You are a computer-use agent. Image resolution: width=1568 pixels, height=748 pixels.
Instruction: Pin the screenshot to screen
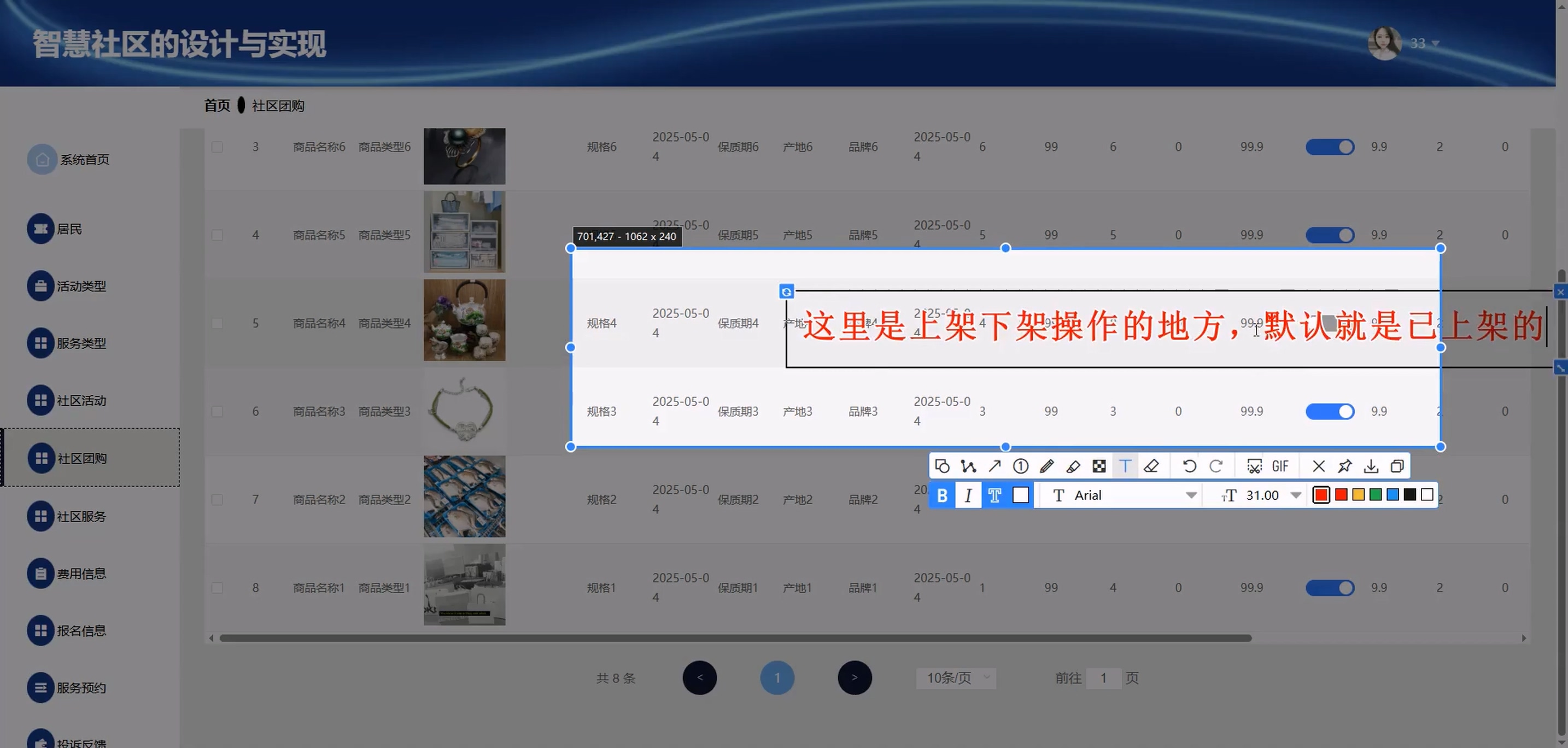[x=1344, y=466]
